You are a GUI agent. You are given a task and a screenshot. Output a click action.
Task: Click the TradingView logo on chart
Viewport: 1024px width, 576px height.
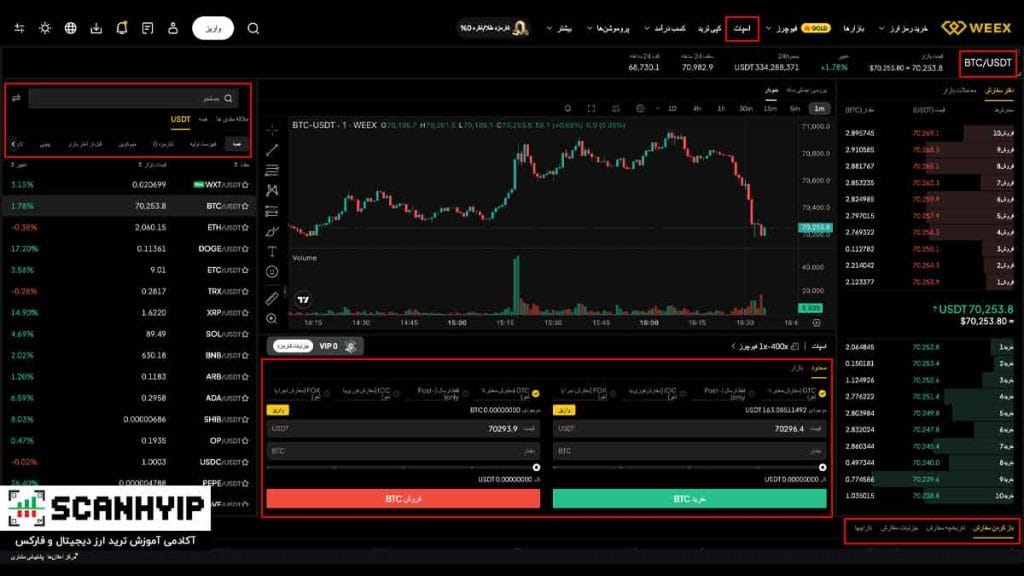303,300
